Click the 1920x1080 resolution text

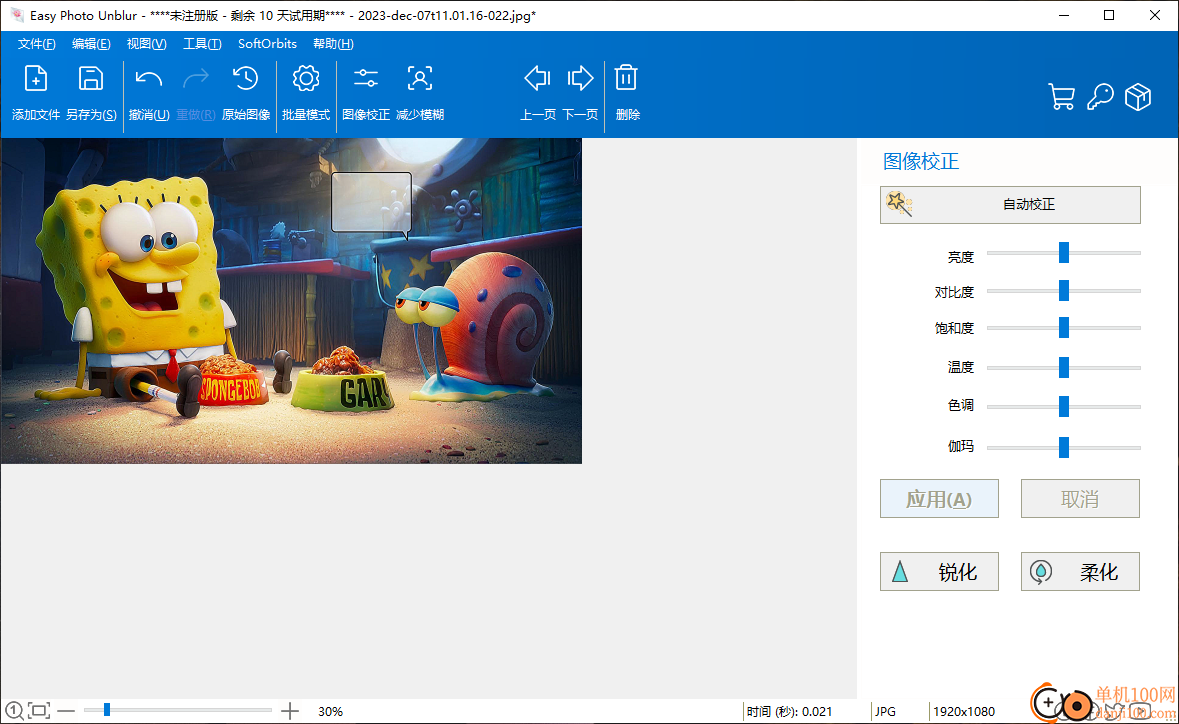coord(964,711)
